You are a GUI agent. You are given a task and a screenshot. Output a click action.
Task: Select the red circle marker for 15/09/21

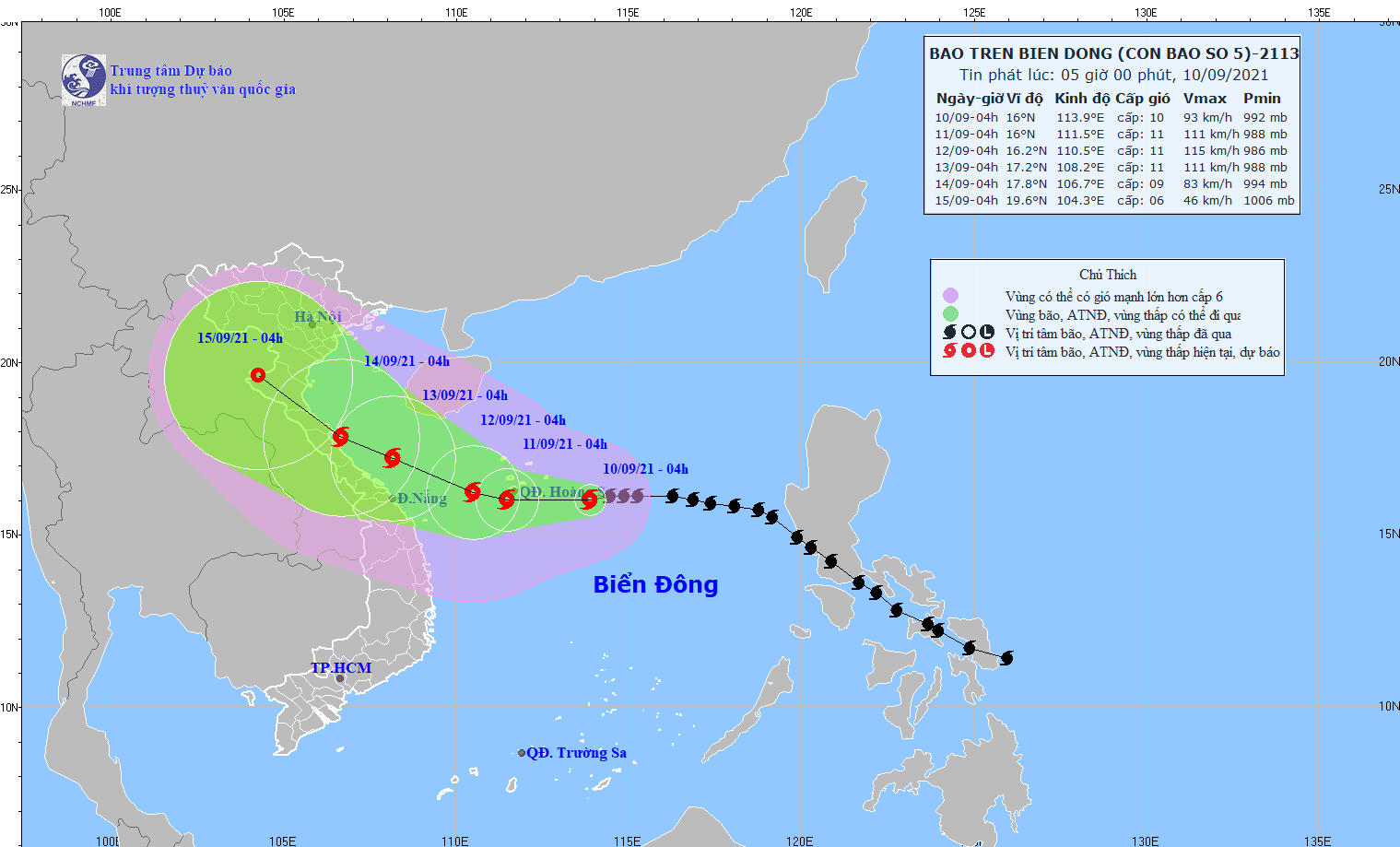click(x=258, y=374)
